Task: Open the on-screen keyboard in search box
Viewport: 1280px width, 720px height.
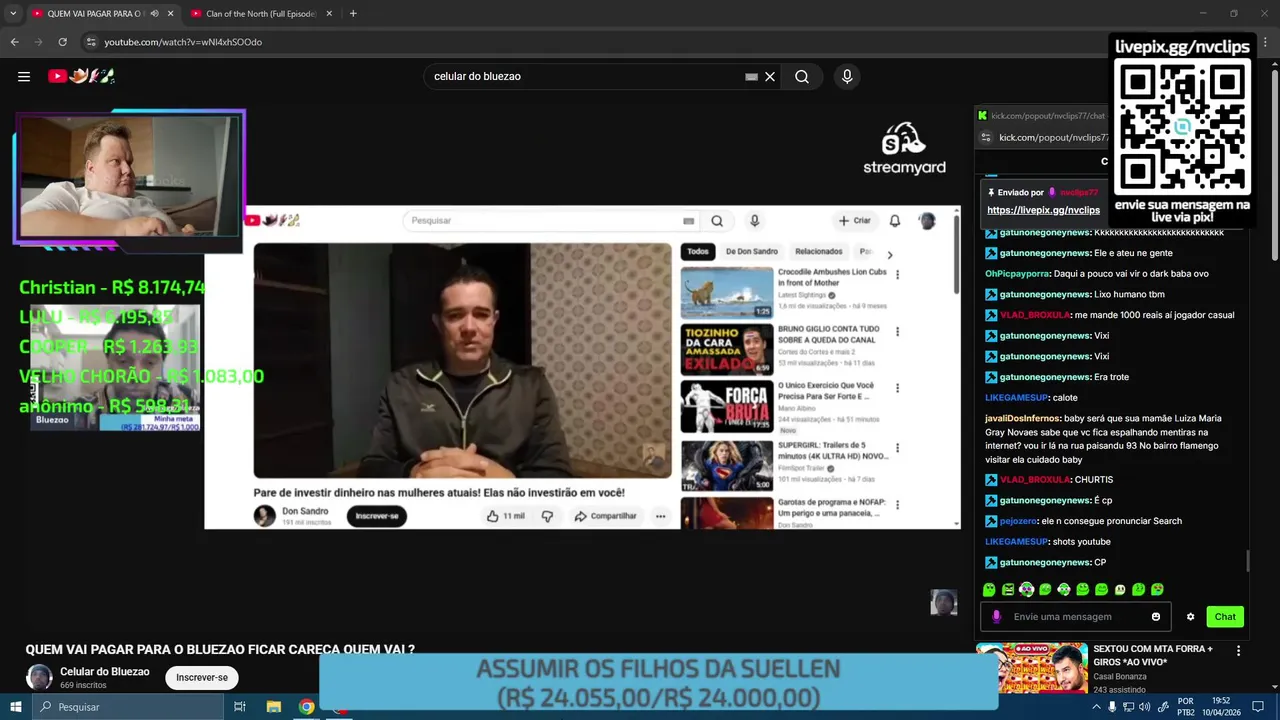Action: [x=751, y=77]
